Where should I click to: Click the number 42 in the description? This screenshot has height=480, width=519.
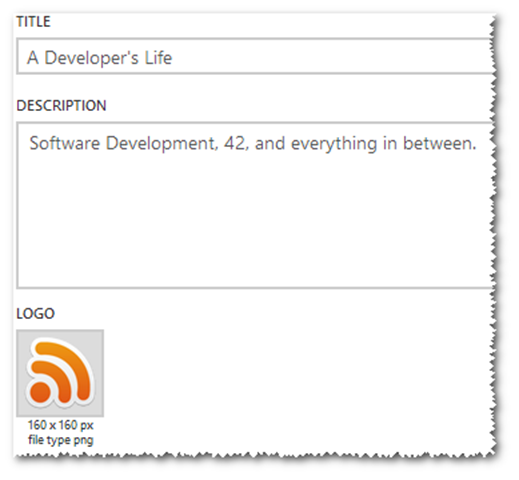(235, 144)
